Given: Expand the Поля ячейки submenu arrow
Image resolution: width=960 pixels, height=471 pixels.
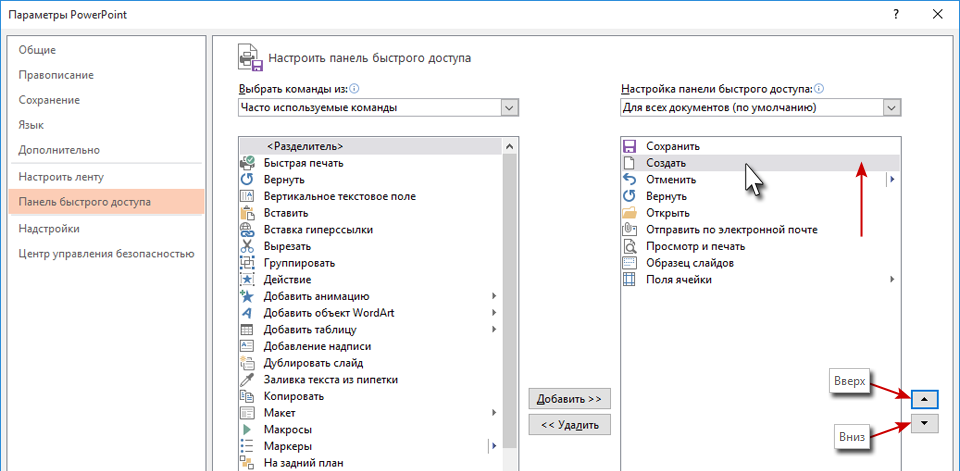Looking at the screenshot, I should click(x=892, y=279).
